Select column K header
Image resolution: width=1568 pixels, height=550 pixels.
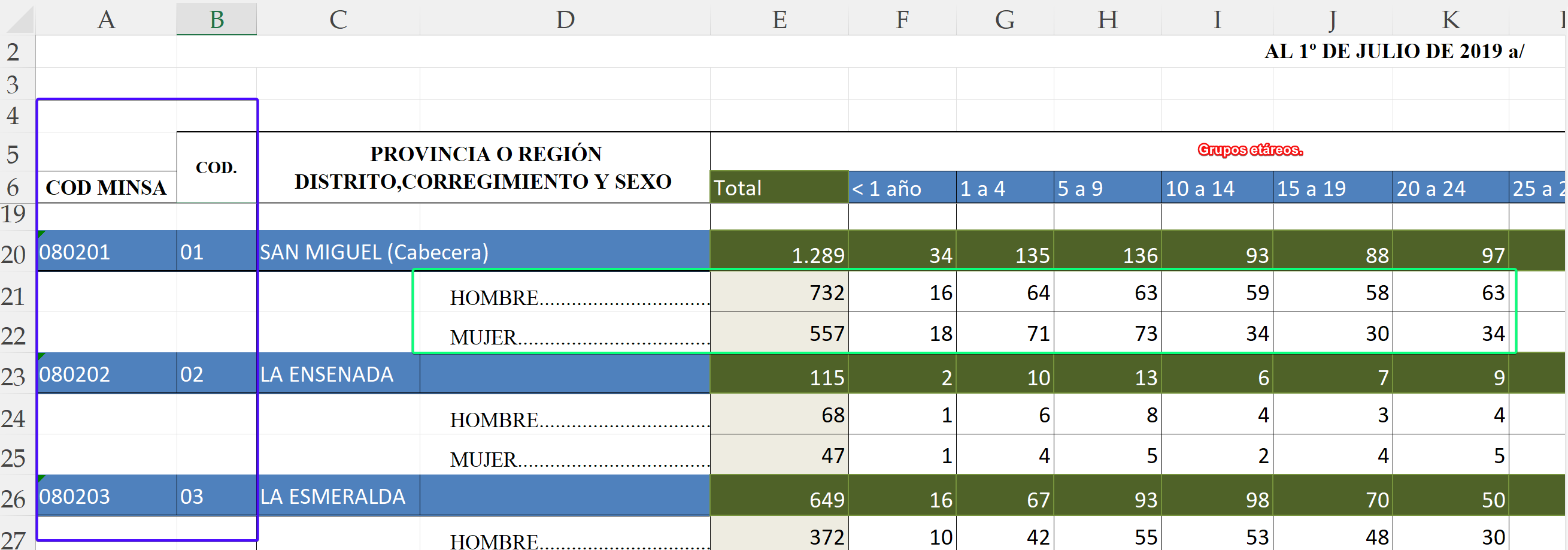1451,20
